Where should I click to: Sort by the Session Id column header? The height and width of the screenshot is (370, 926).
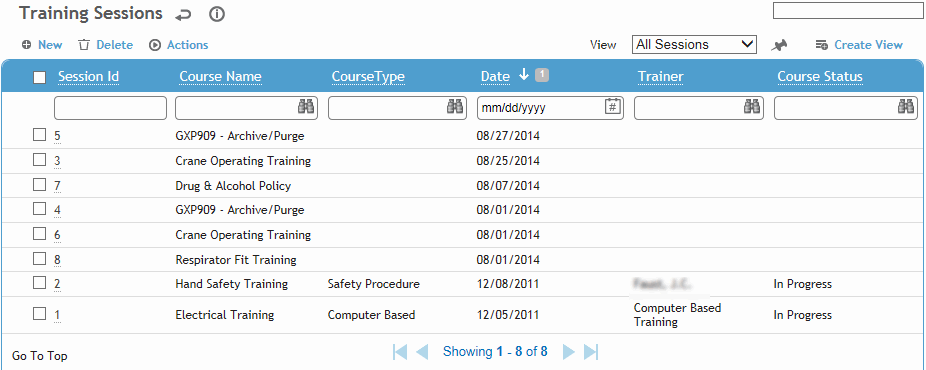click(x=89, y=76)
